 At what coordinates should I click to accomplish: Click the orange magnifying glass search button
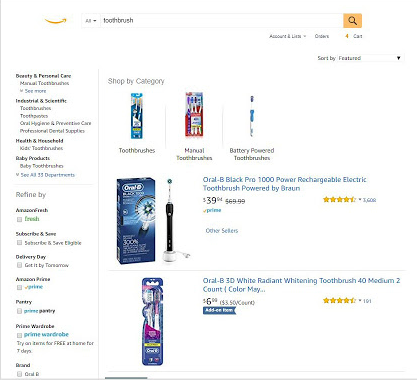pyautogui.click(x=352, y=21)
